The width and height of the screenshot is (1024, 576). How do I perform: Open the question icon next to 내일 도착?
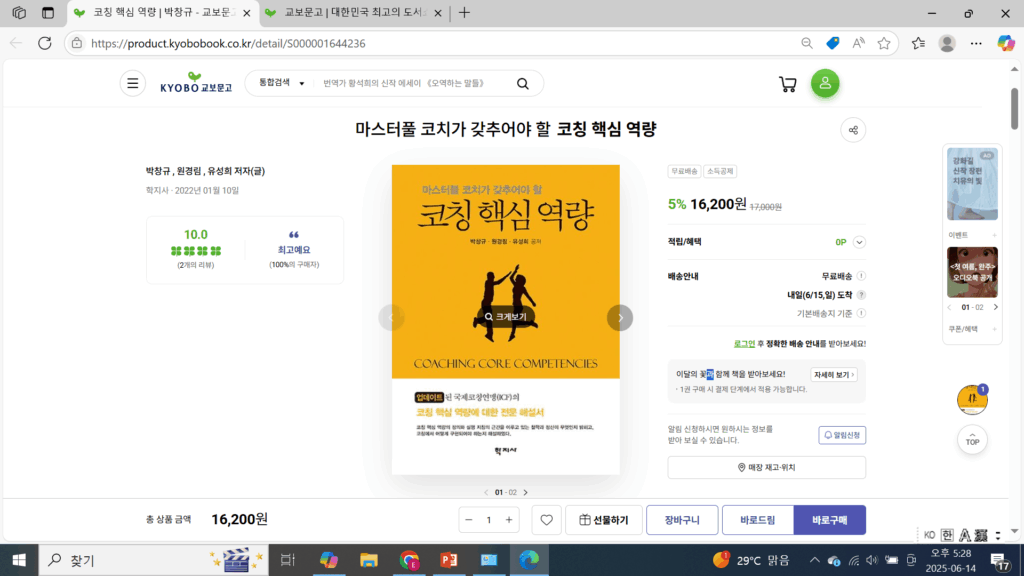[x=861, y=295]
